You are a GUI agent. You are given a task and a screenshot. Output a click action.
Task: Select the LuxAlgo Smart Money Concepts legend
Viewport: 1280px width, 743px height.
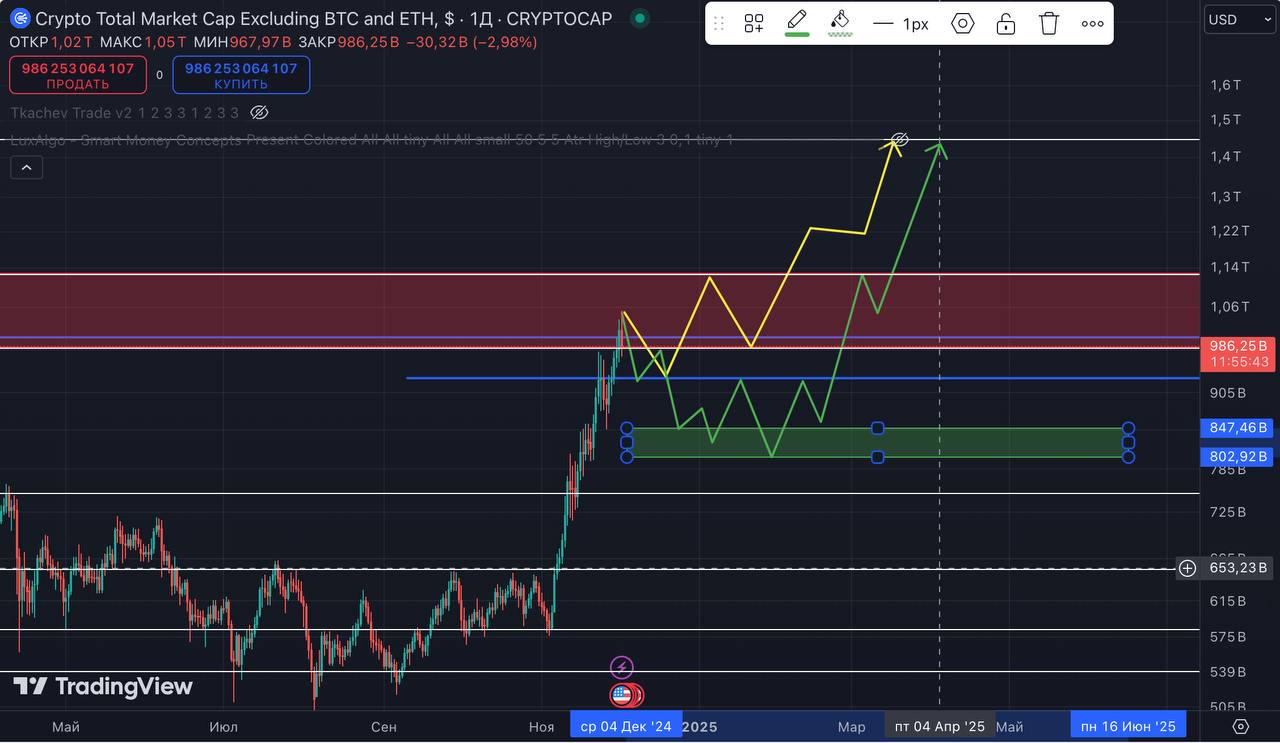coord(372,140)
